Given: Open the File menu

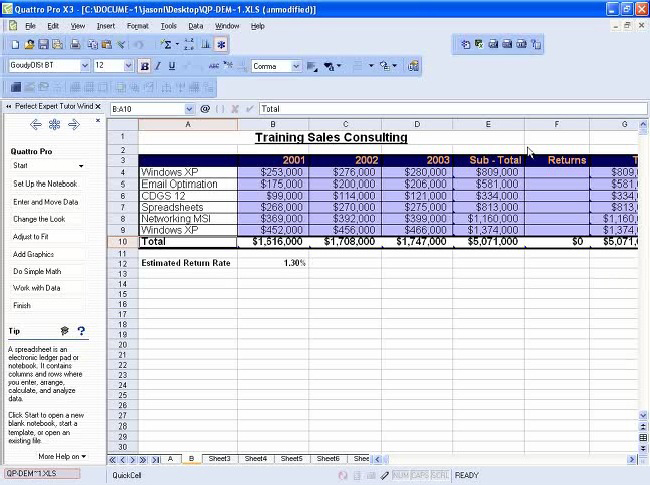Looking at the screenshot, I should (x=30, y=26).
